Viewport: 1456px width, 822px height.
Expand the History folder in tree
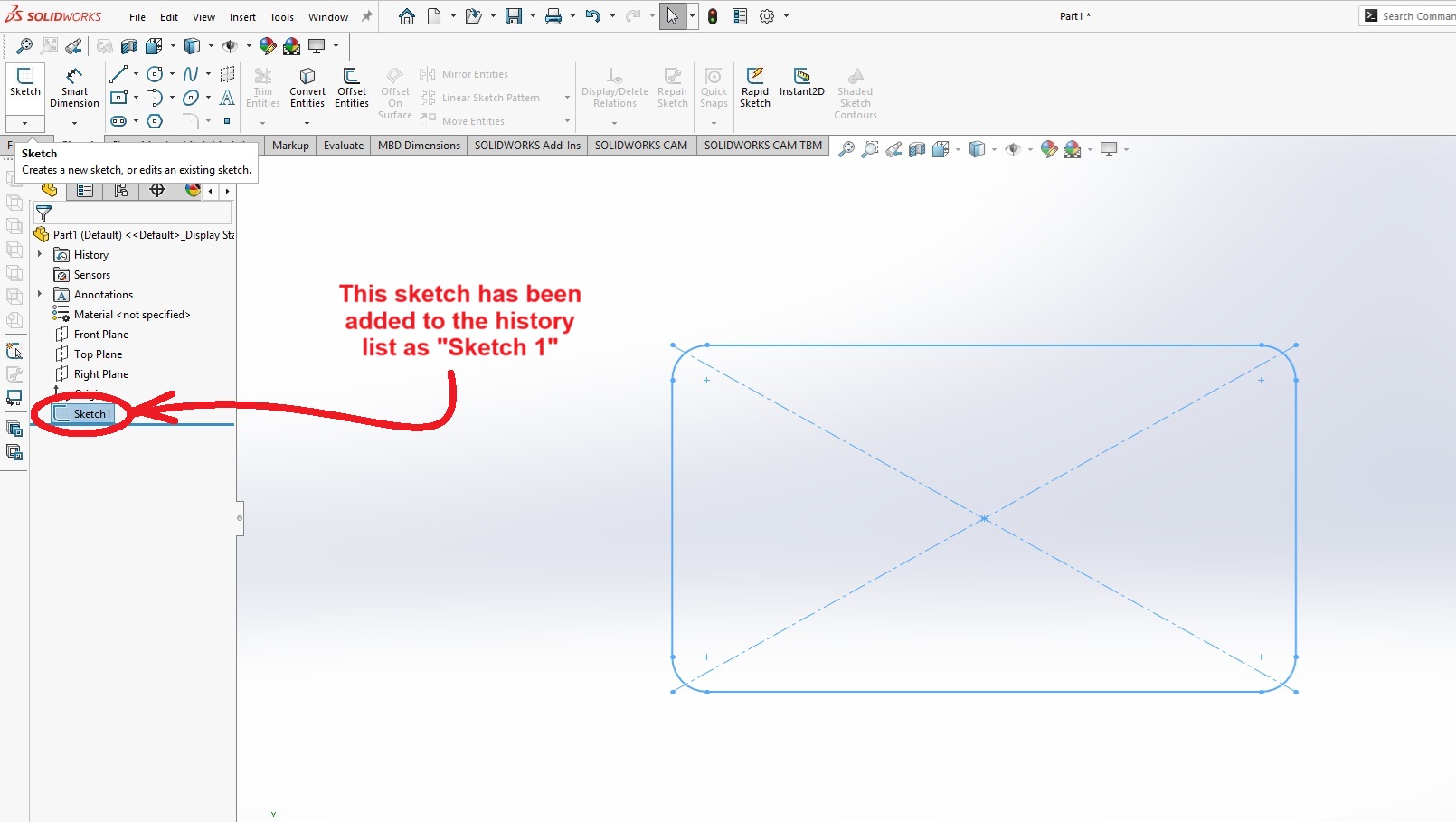point(40,255)
